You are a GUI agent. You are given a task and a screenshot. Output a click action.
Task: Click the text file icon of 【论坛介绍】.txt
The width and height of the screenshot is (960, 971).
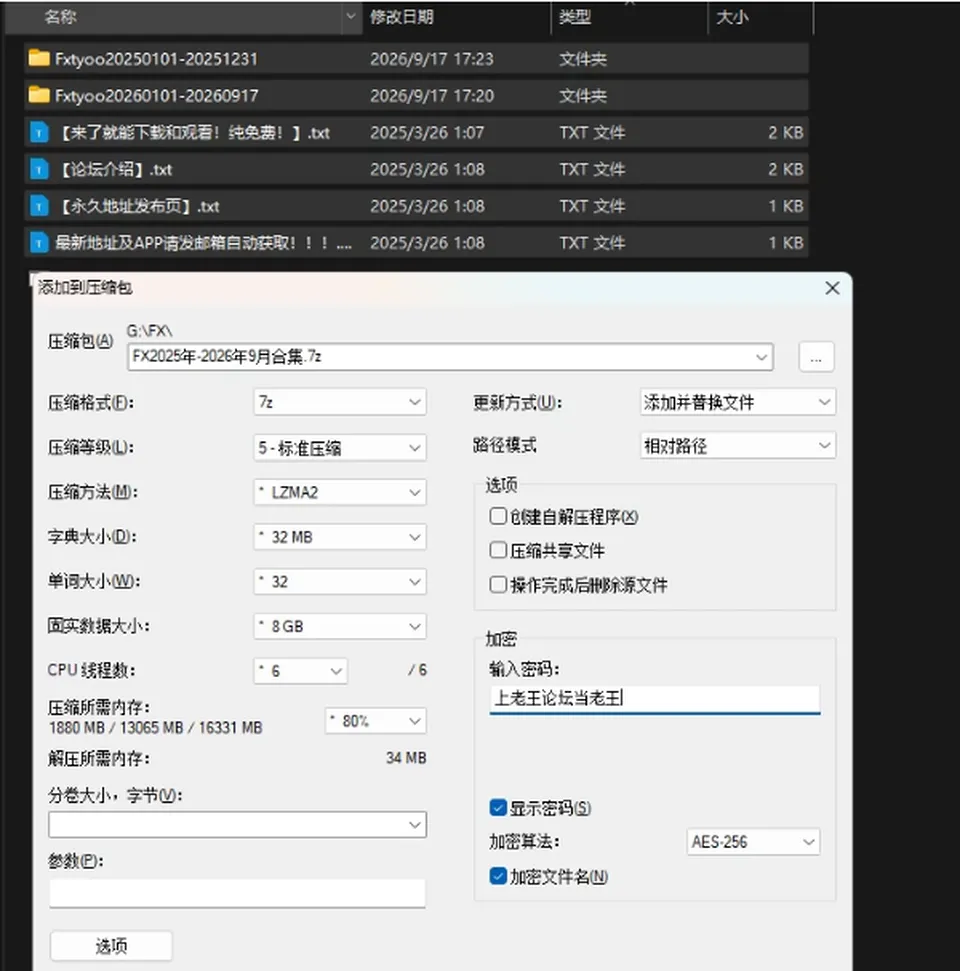pyautogui.click(x=39, y=169)
